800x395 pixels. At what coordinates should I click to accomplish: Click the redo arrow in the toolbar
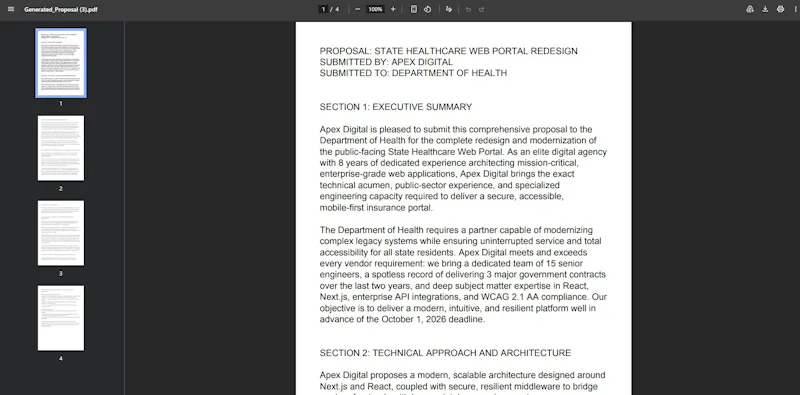click(x=481, y=9)
